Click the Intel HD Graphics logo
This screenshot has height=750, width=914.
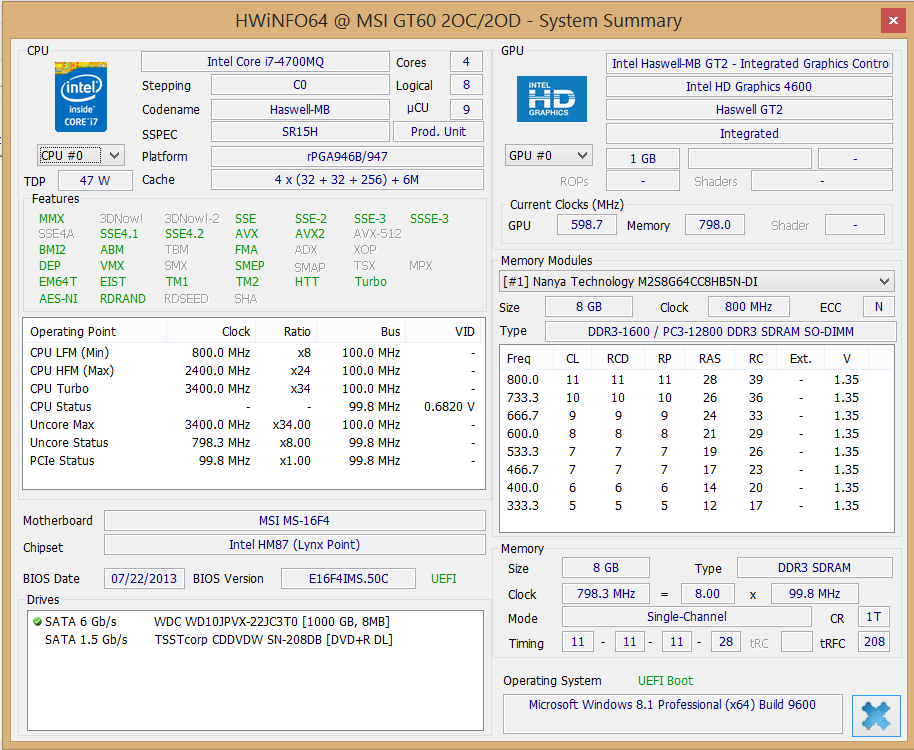[551, 99]
